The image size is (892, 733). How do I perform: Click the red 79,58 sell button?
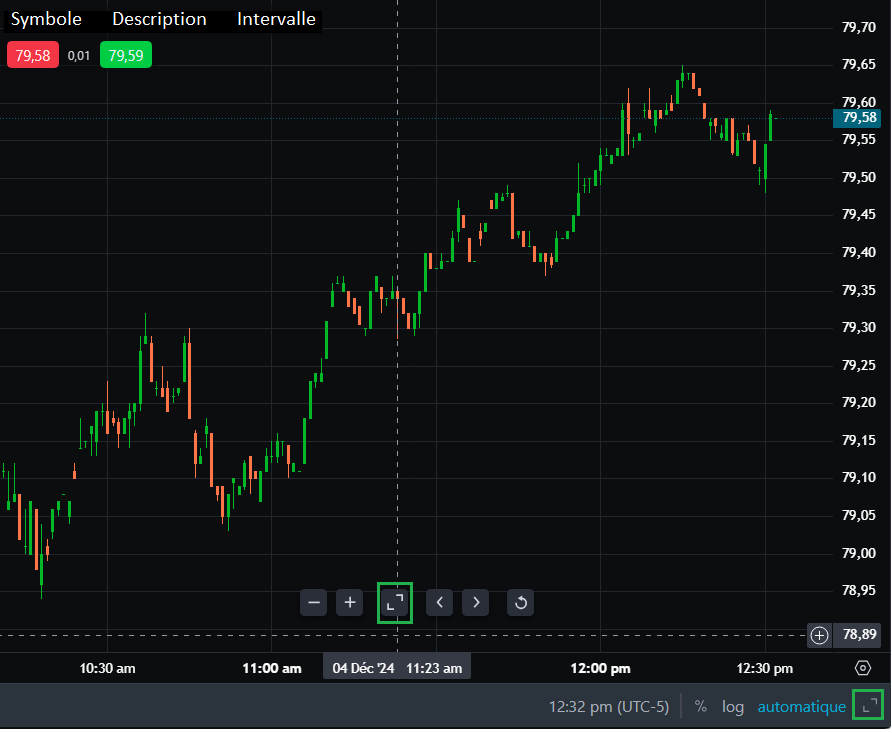(33, 56)
